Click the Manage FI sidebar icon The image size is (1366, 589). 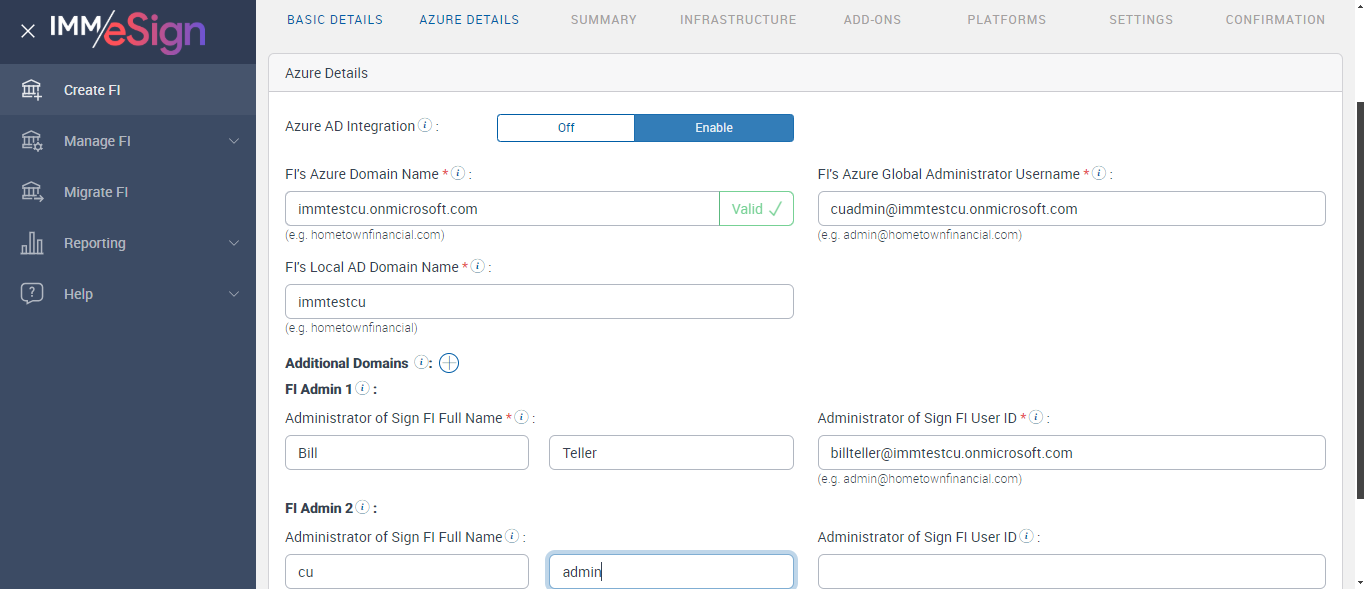[x=32, y=141]
